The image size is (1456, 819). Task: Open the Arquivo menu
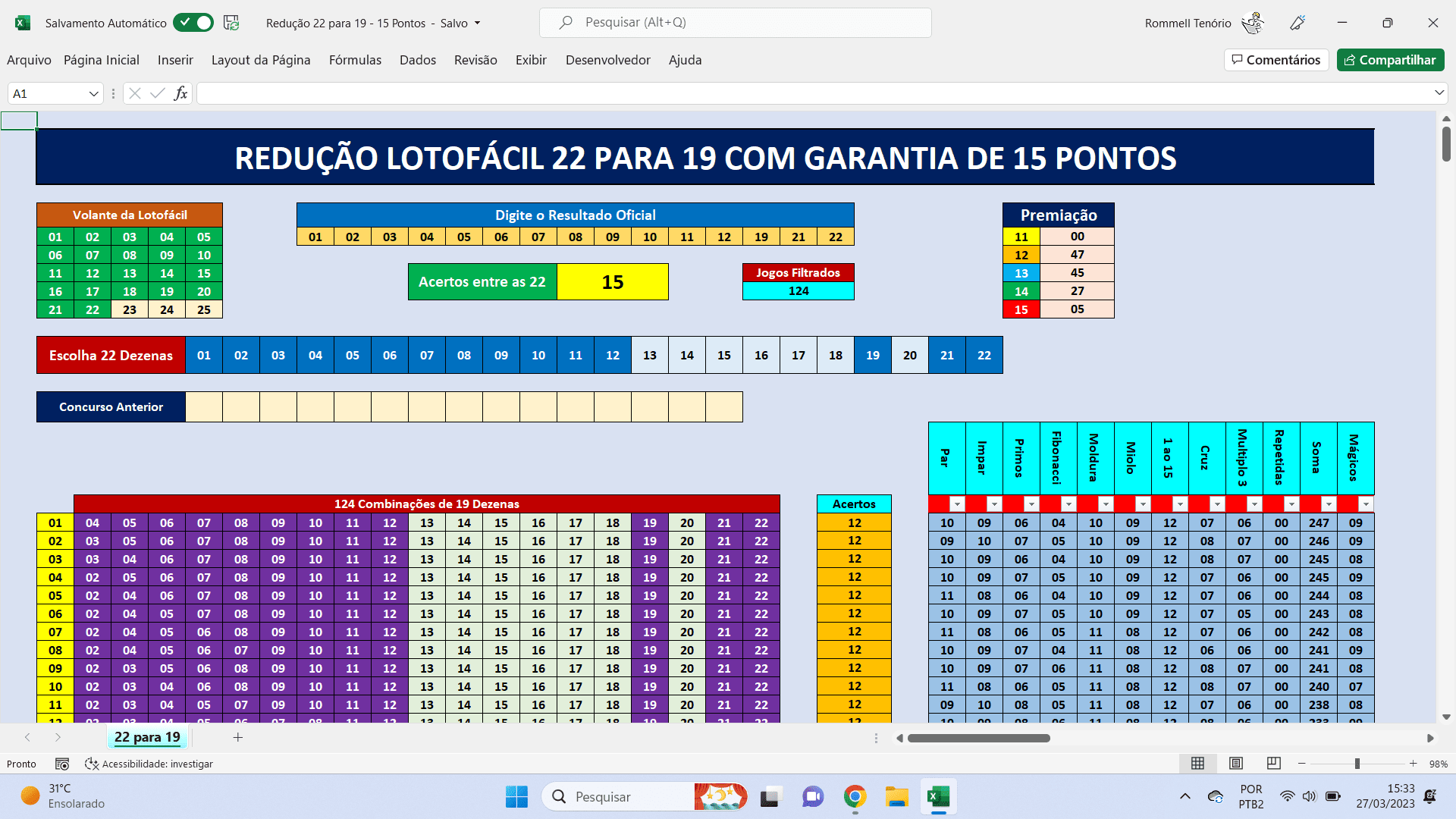coord(29,60)
